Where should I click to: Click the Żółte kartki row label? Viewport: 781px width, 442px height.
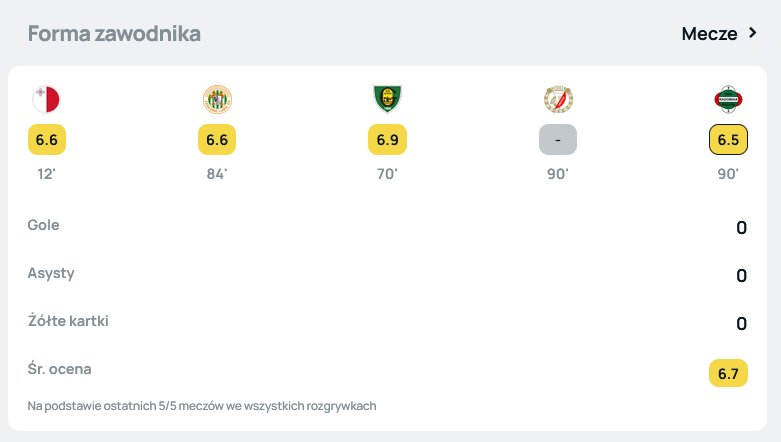pyautogui.click(x=68, y=321)
